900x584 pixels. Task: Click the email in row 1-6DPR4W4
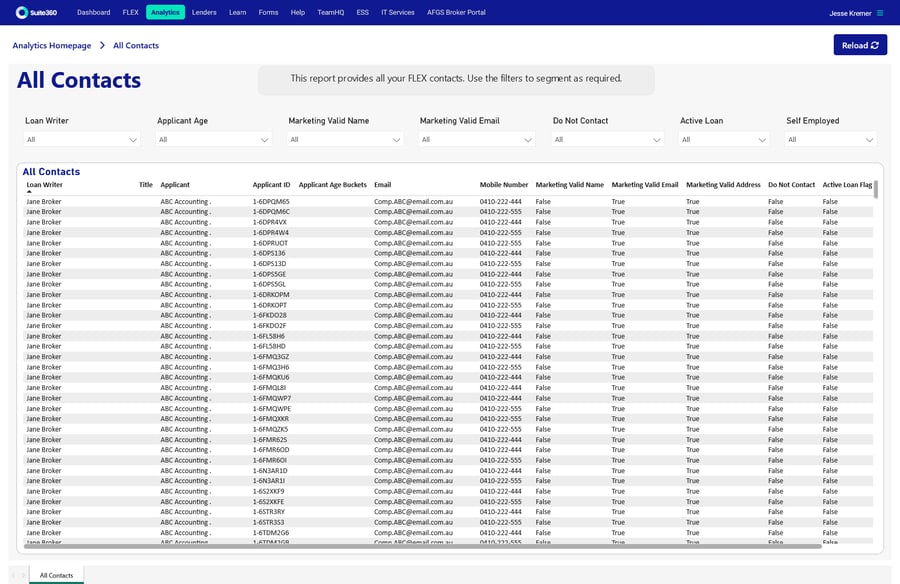point(413,233)
